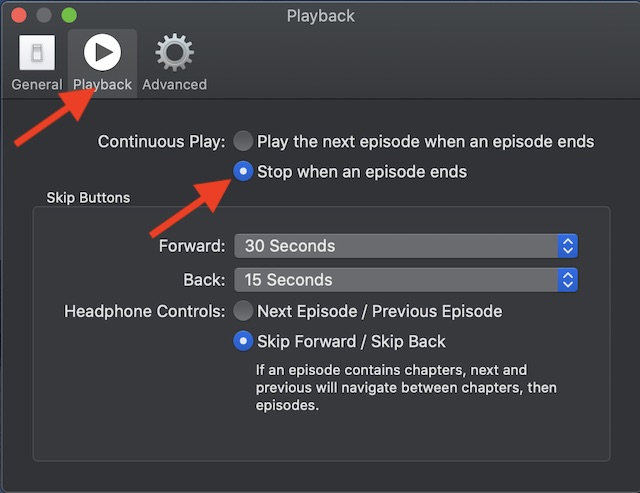
Task: Click the Forward dropdown blue arrows
Action: point(567,246)
